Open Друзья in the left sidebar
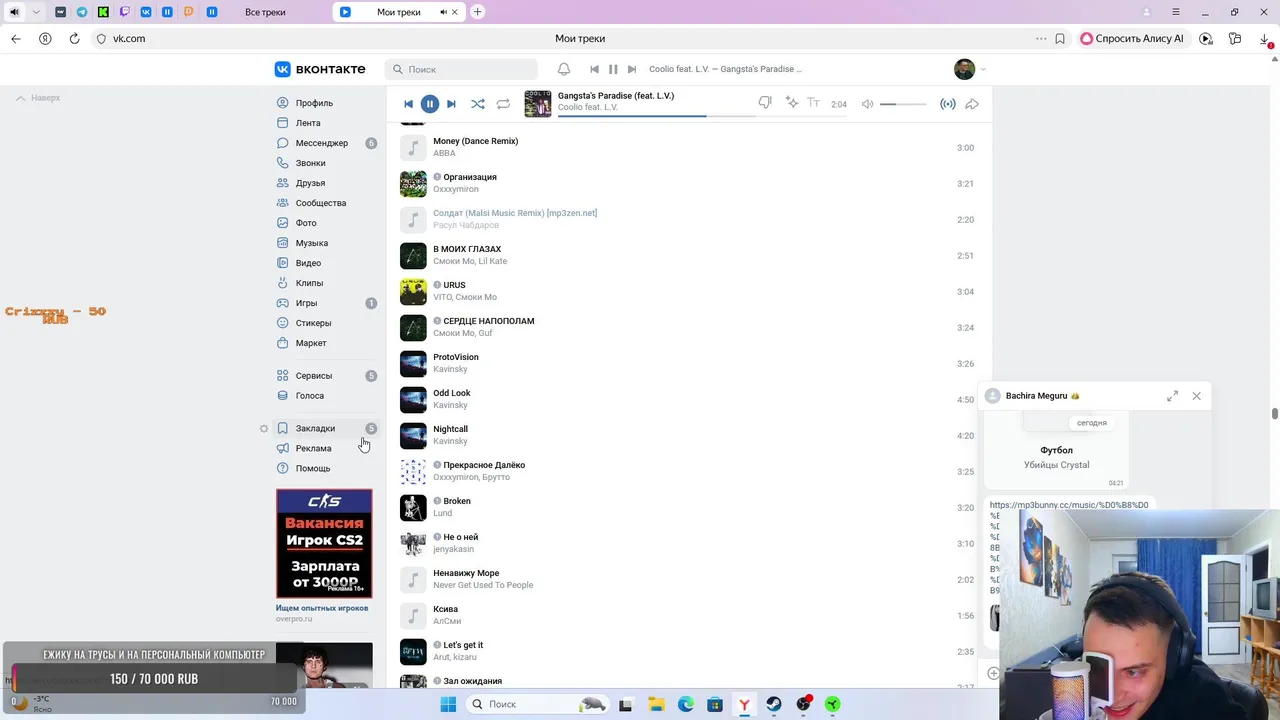 [x=310, y=183]
